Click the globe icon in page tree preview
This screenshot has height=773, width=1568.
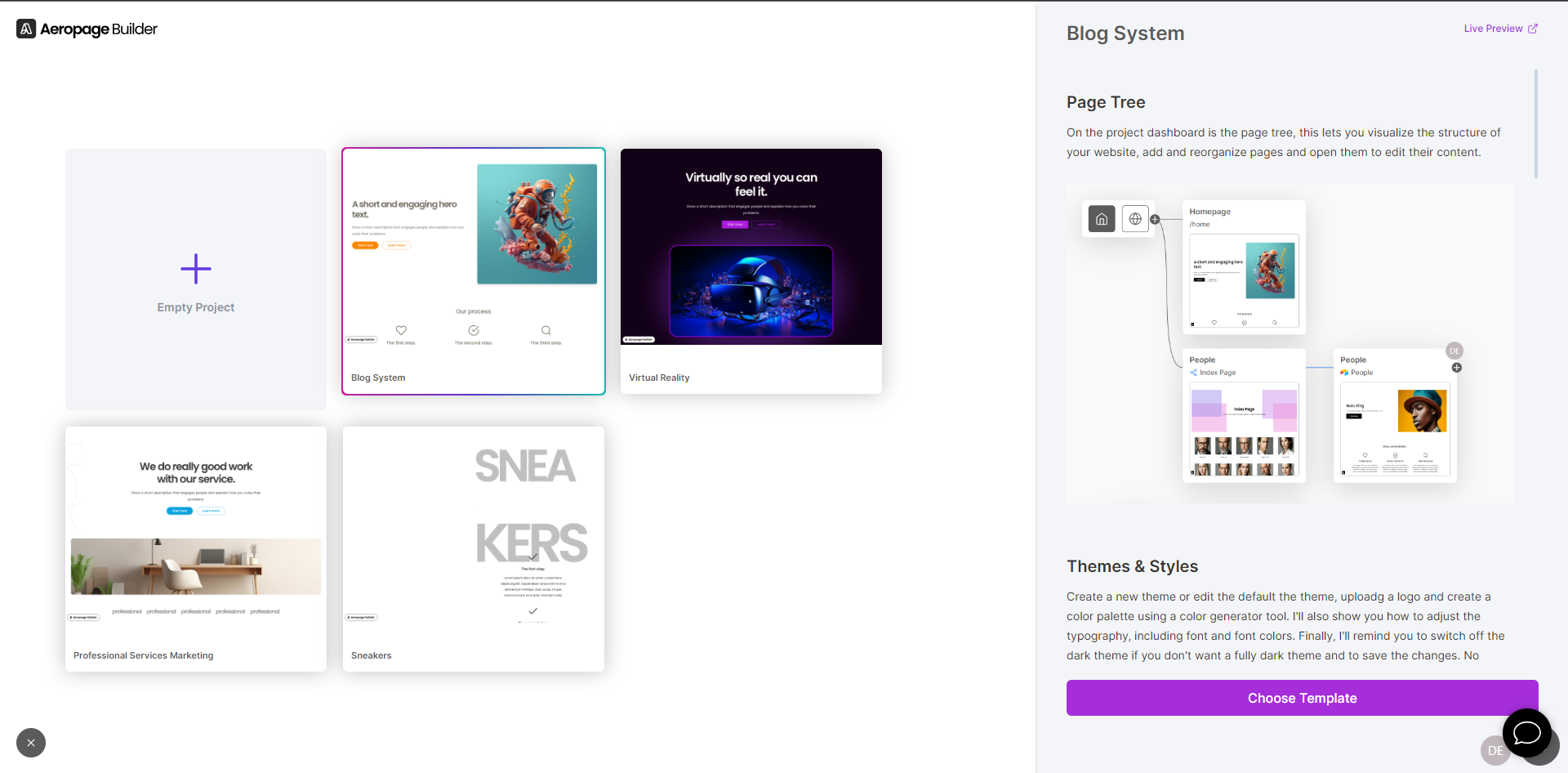(x=1135, y=219)
